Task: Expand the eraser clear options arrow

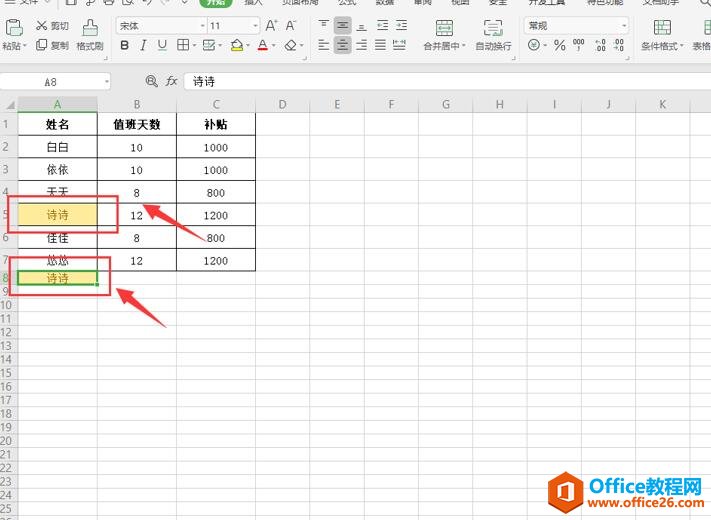Action: coord(302,45)
